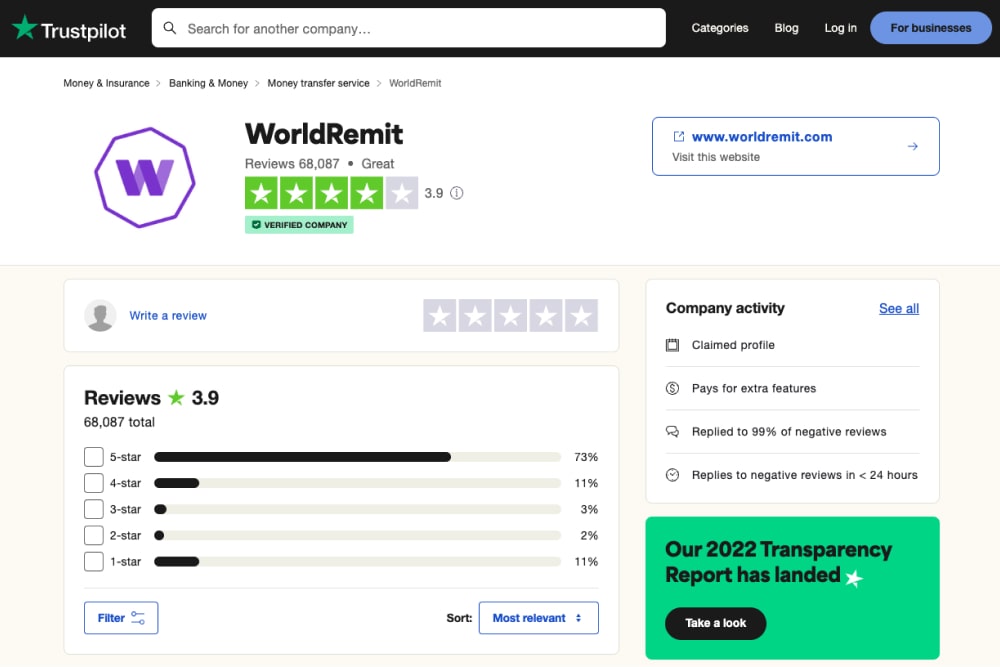Image resolution: width=1000 pixels, height=667 pixels.
Task: Click the Write a review link
Action: [168, 316]
